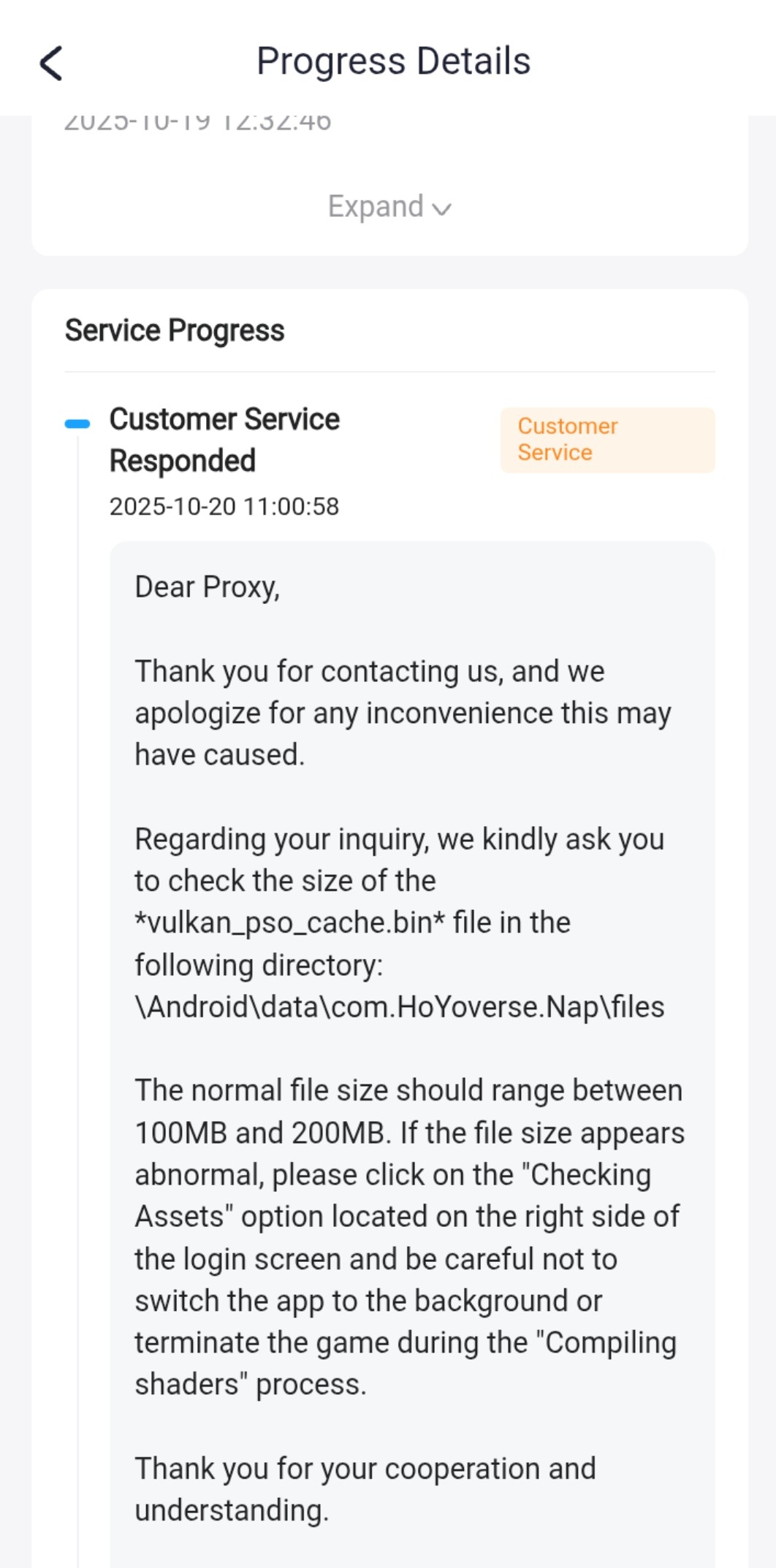This screenshot has width=776, height=1568.
Task: Tap the Progress Details page title
Action: coord(393,61)
